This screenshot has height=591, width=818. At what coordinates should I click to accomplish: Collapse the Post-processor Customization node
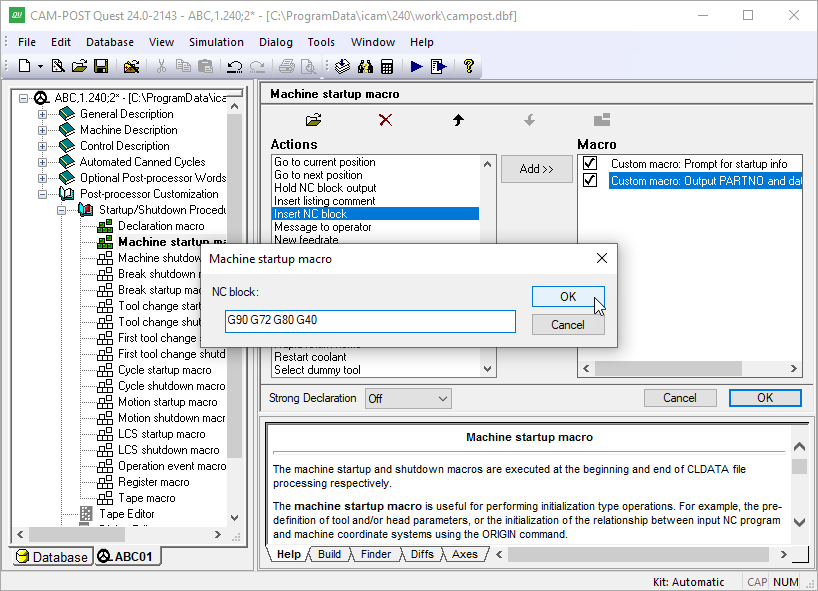point(42,194)
